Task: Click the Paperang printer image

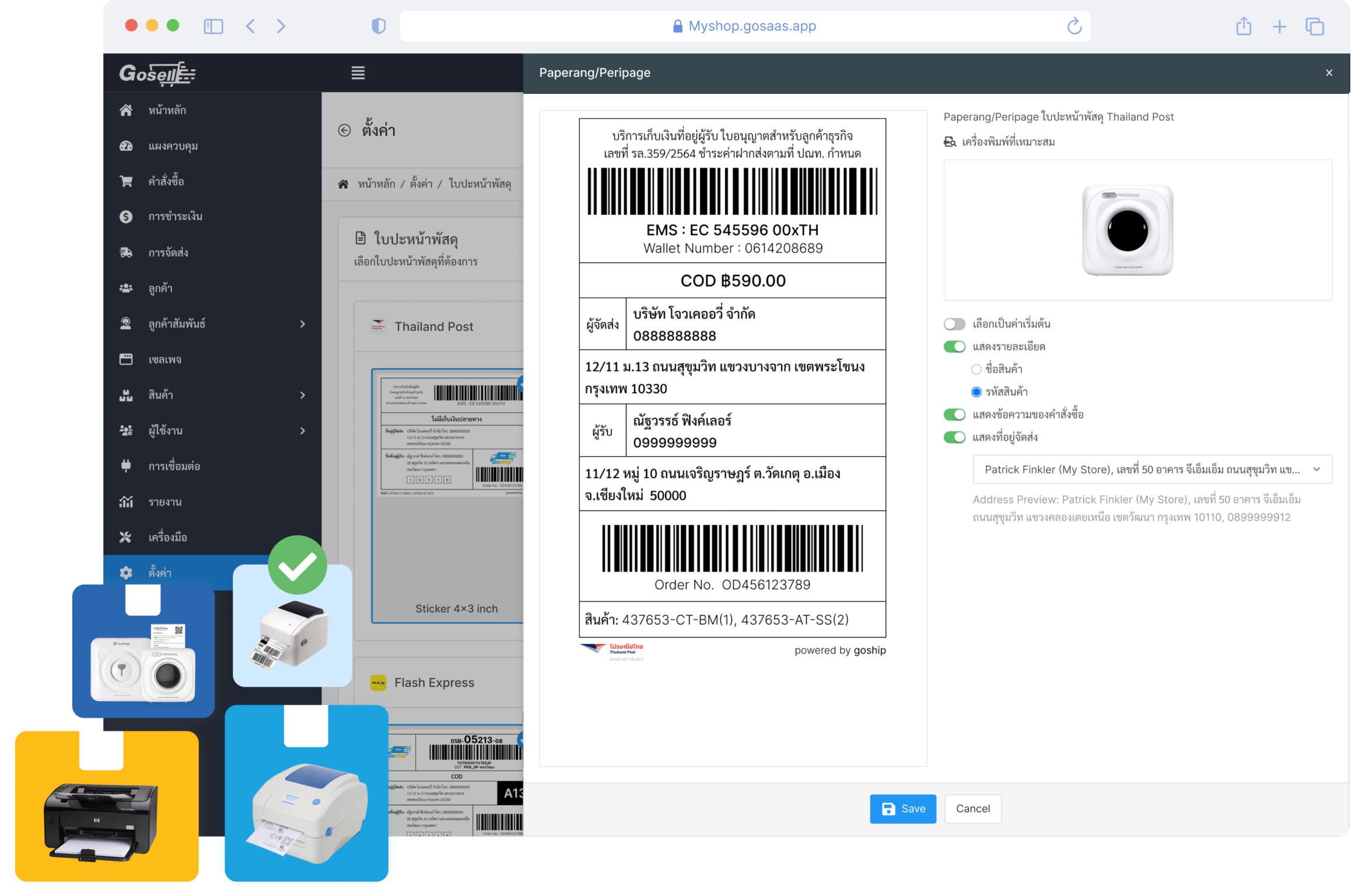Action: 1127,230
